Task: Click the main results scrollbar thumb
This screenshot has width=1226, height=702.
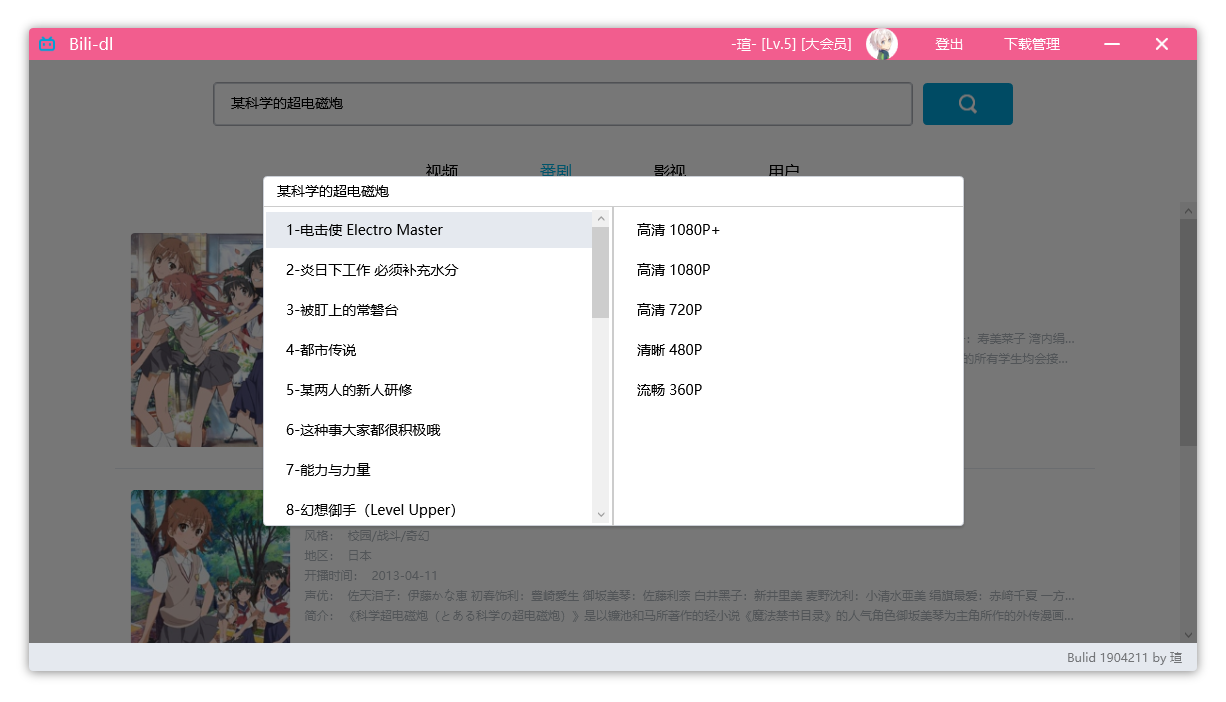Action: coord(1188,332)
